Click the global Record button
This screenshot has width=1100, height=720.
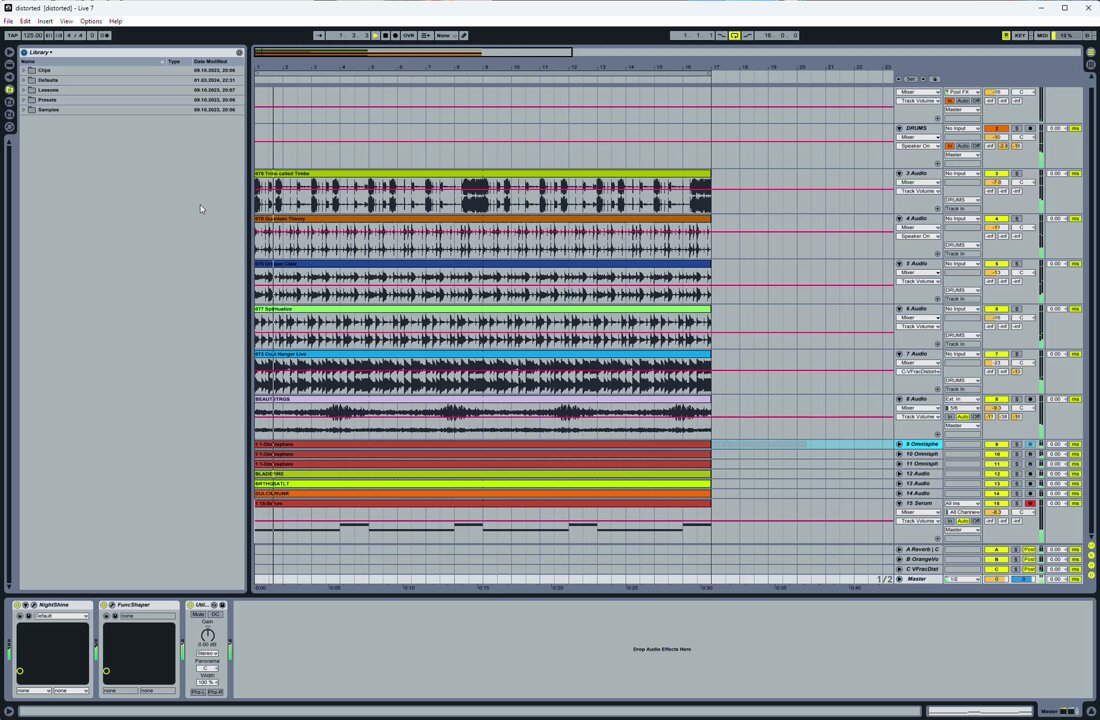pos(395,35)
